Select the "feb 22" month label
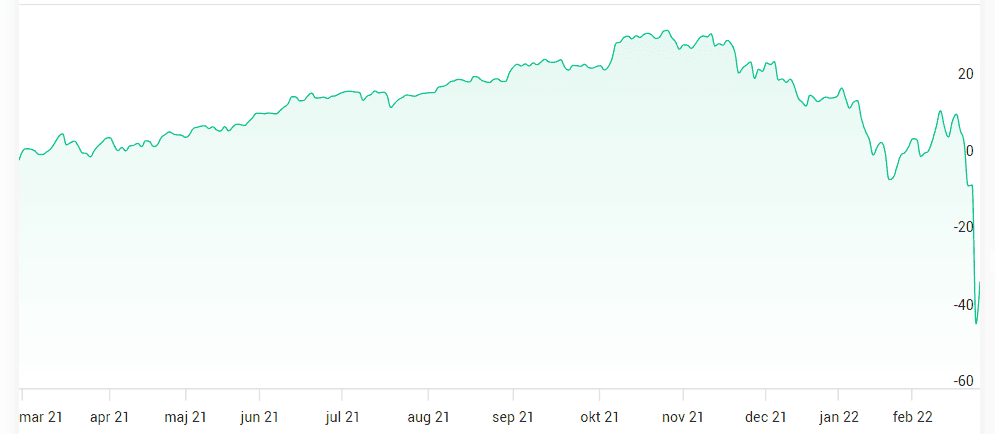 [912, 417]
